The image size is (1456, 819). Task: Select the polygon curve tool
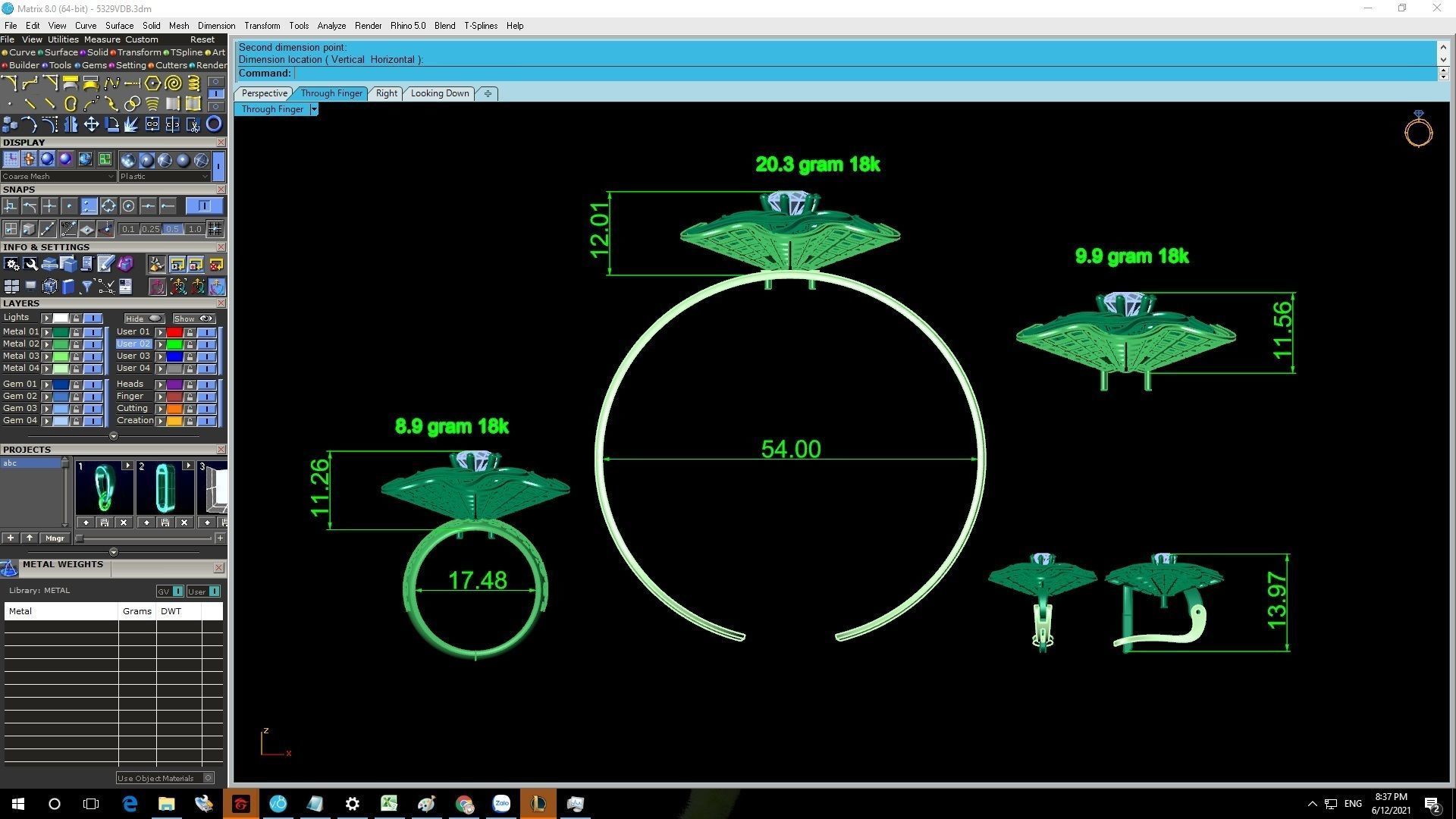coord(152,83)
